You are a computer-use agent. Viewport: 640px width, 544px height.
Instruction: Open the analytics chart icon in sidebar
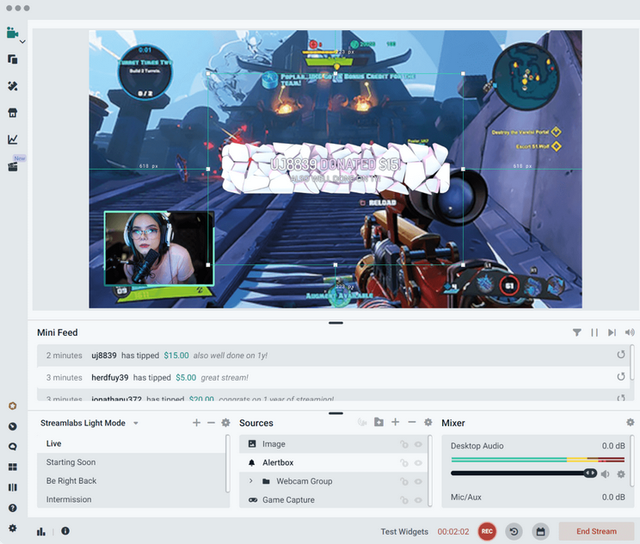coord(13,140)
